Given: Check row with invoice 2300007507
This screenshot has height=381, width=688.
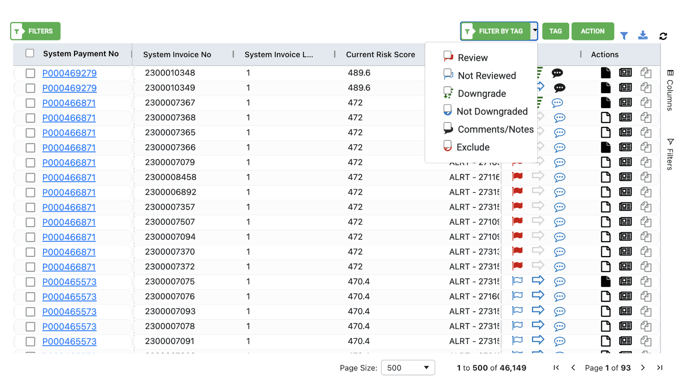Looking at the screenshot, I should click(30, 222).
